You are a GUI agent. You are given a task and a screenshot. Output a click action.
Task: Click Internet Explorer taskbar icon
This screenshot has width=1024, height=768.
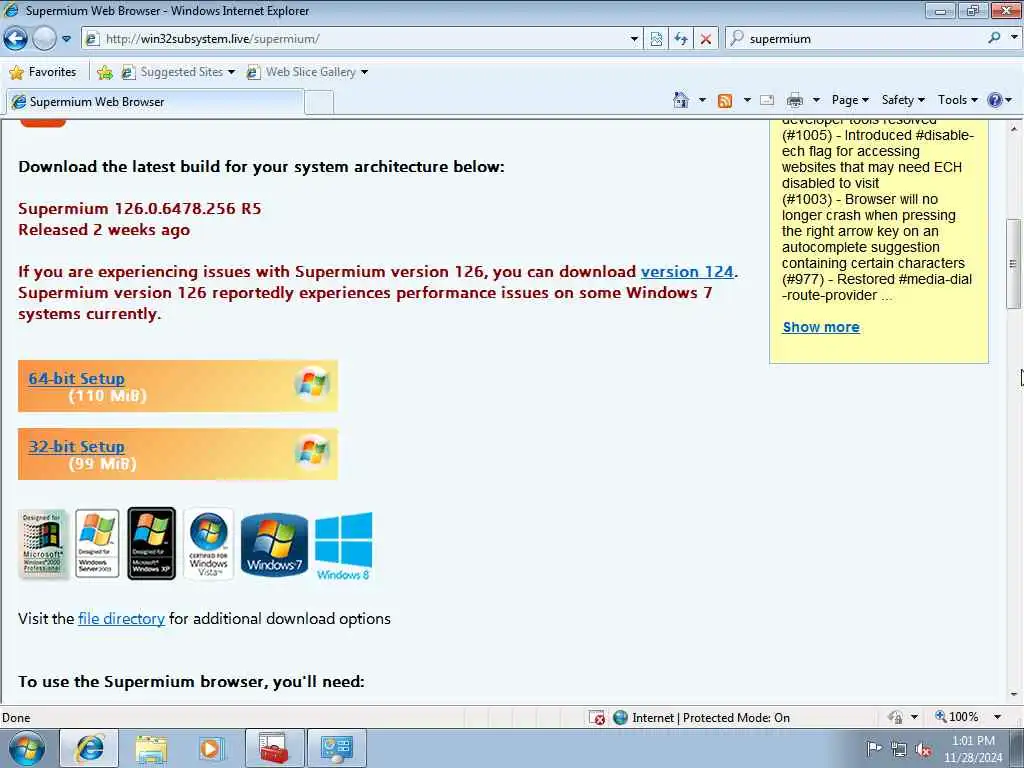pyautogui.click(x=89, y=748)
